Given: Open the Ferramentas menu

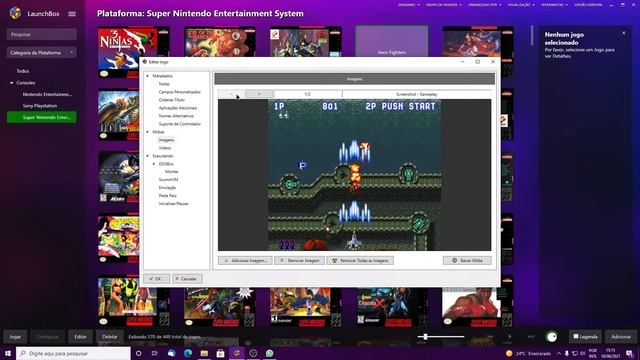Looking at the screenshot, I should [554, 5].
